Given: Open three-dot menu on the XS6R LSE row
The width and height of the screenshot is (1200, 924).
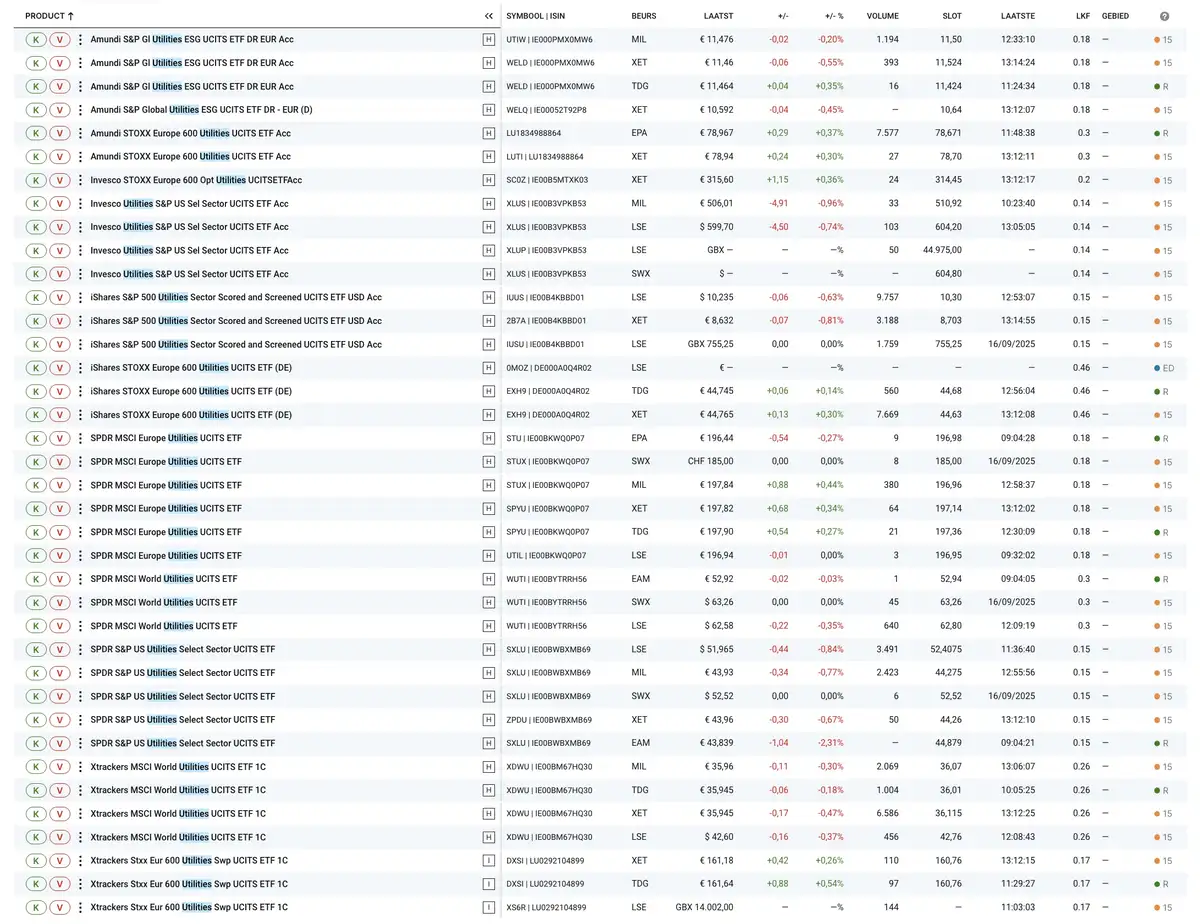Looking at the screenshot, I should 80,908.
